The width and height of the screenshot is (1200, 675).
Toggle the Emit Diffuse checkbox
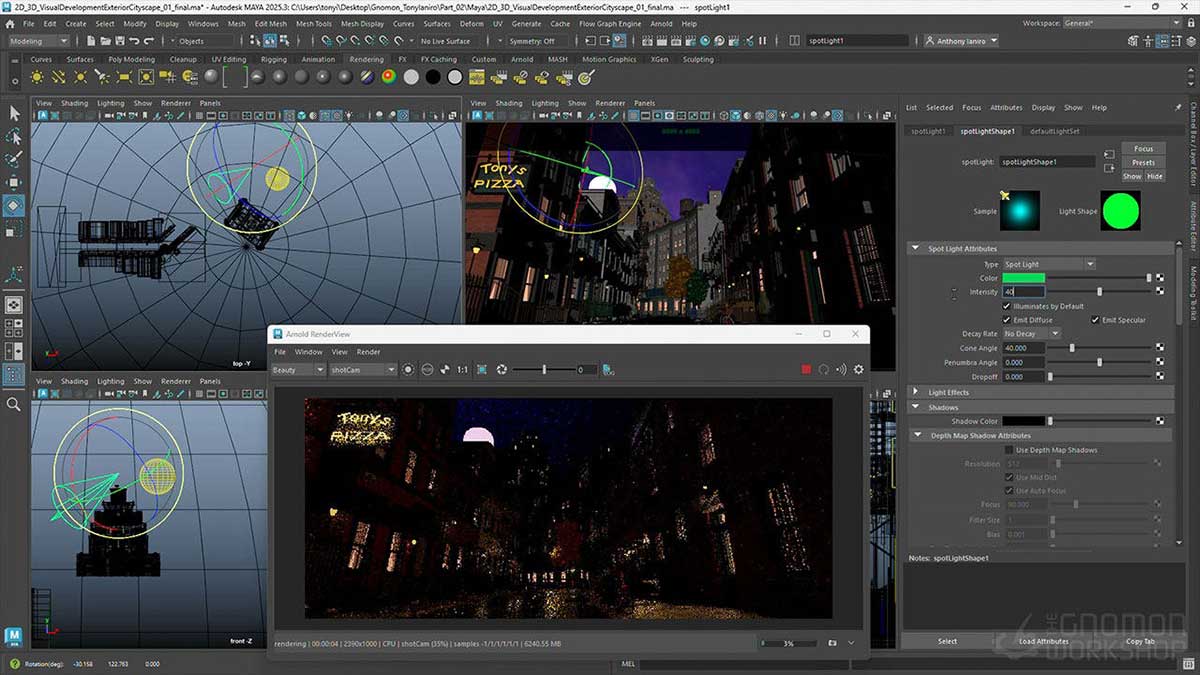point(1005,319)
